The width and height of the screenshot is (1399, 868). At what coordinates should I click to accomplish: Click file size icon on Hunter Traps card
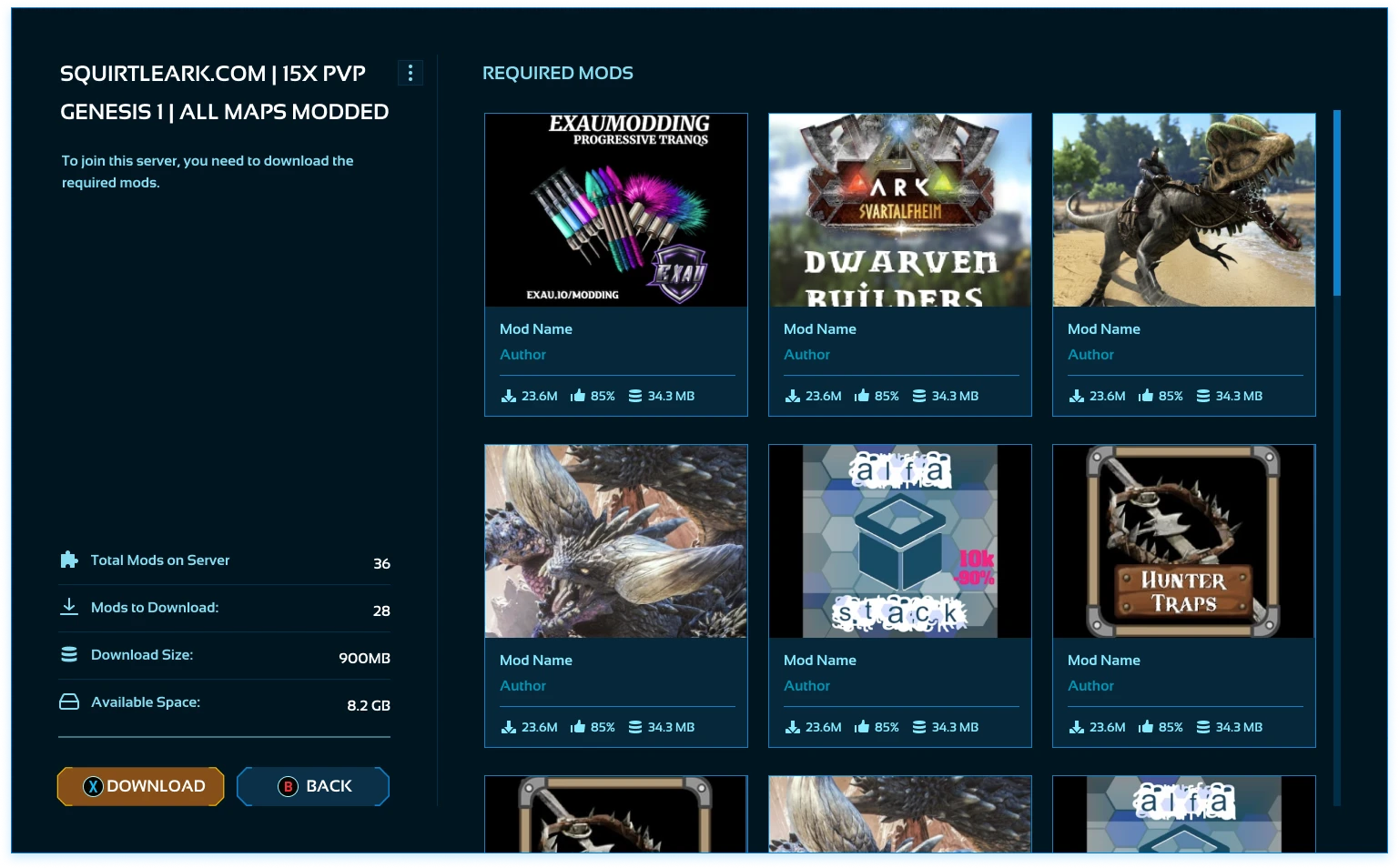click(1203, 727)
